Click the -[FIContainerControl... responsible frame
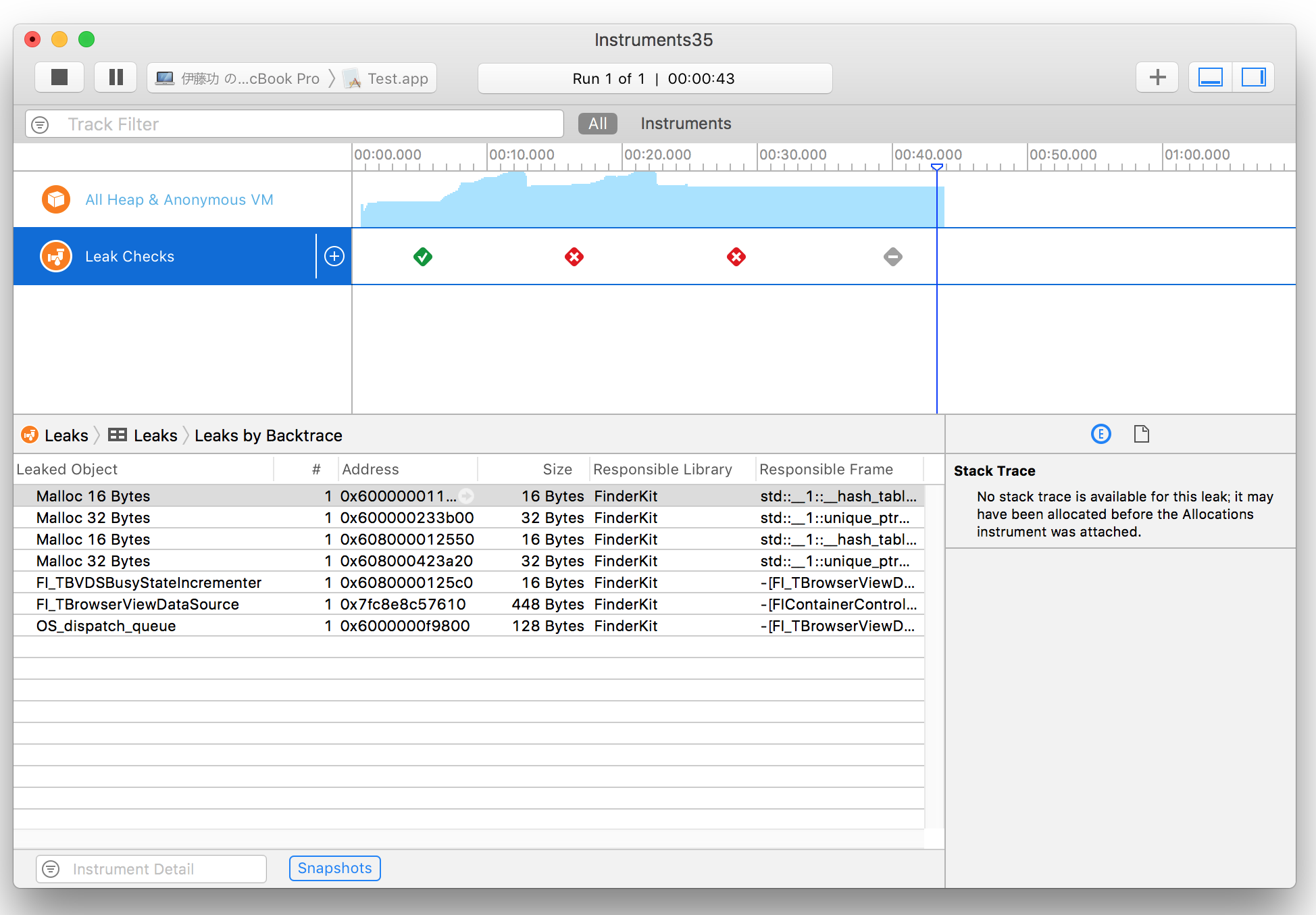The width and height of the screenshot is (1316, 915). point(838,604)
